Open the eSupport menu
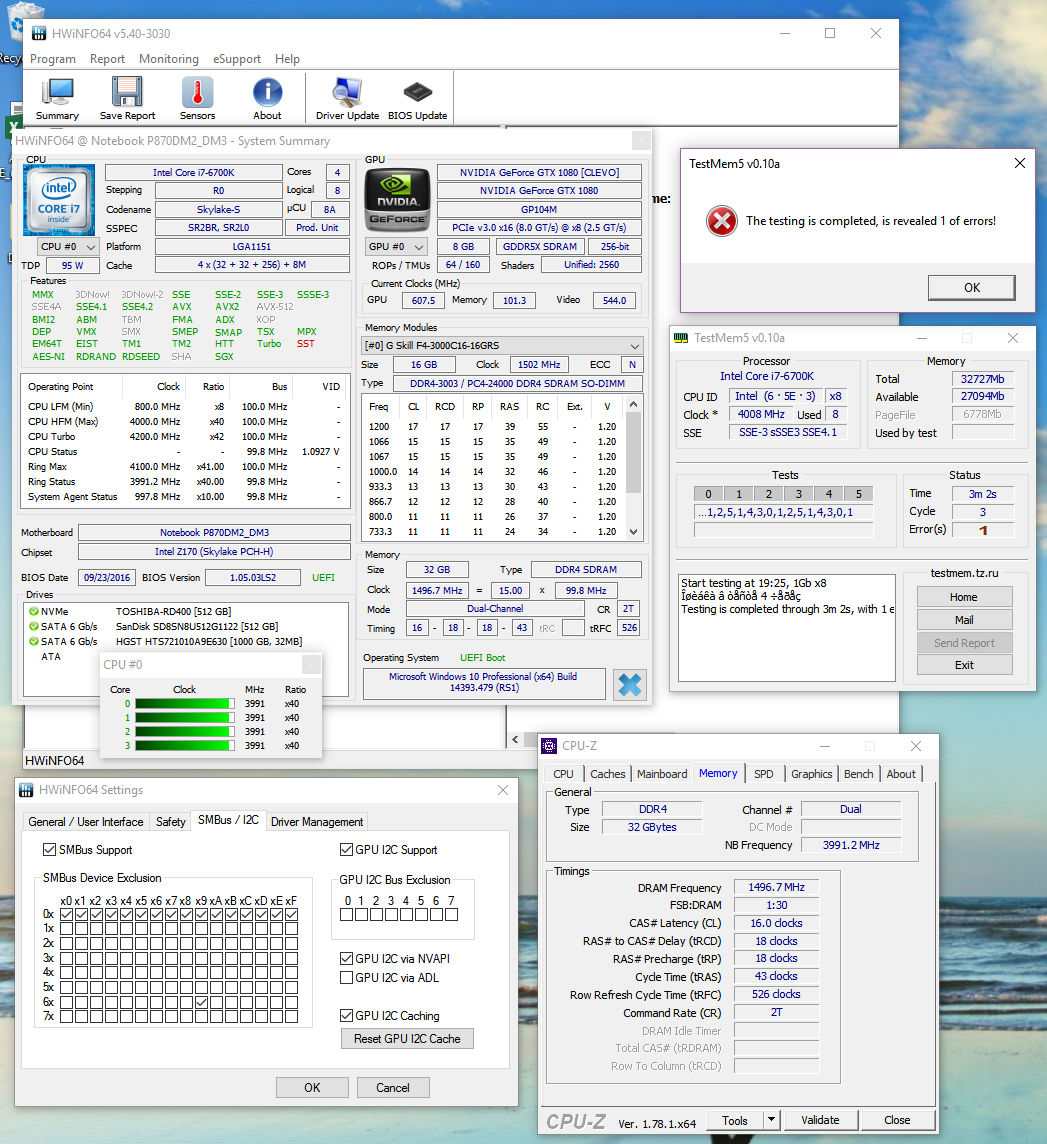This screenshot has width=1047, height=1144. click(236, 58)
